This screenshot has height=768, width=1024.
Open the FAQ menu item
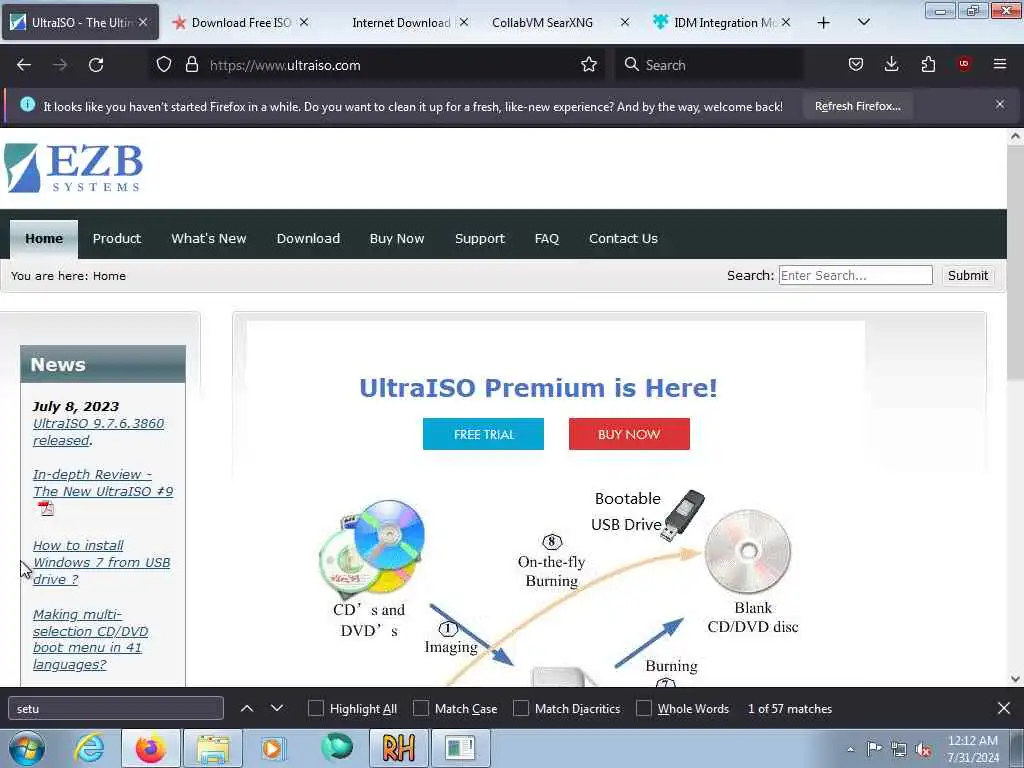[547, 238]
